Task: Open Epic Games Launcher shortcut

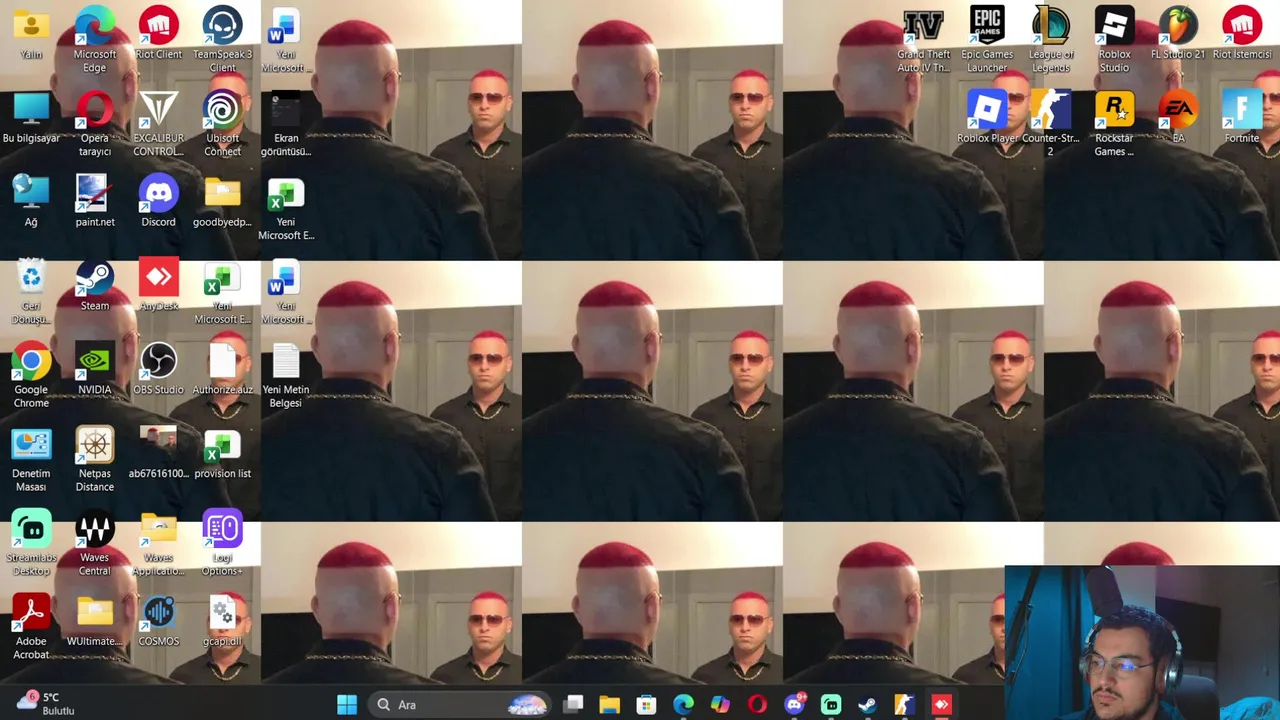Action: [987, 39]
